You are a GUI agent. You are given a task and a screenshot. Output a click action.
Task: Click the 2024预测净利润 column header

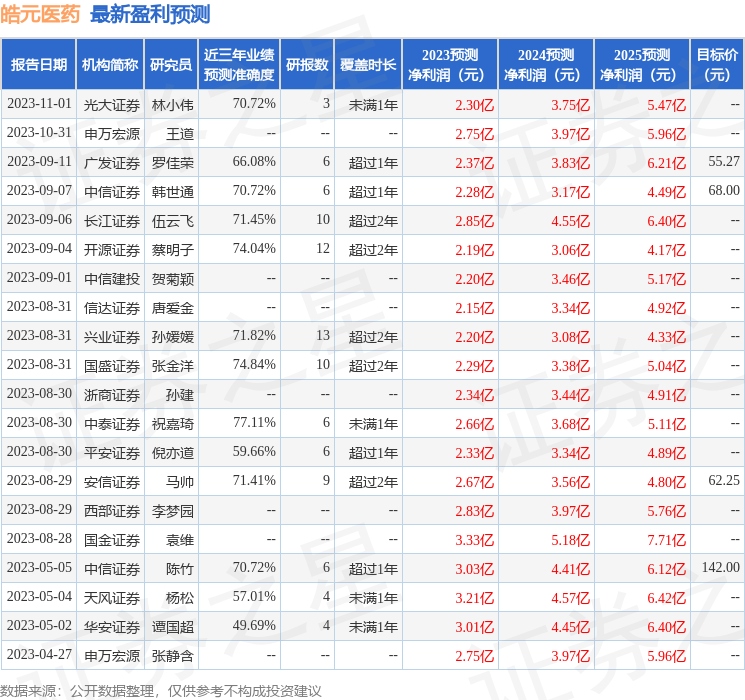click(545, 65)
